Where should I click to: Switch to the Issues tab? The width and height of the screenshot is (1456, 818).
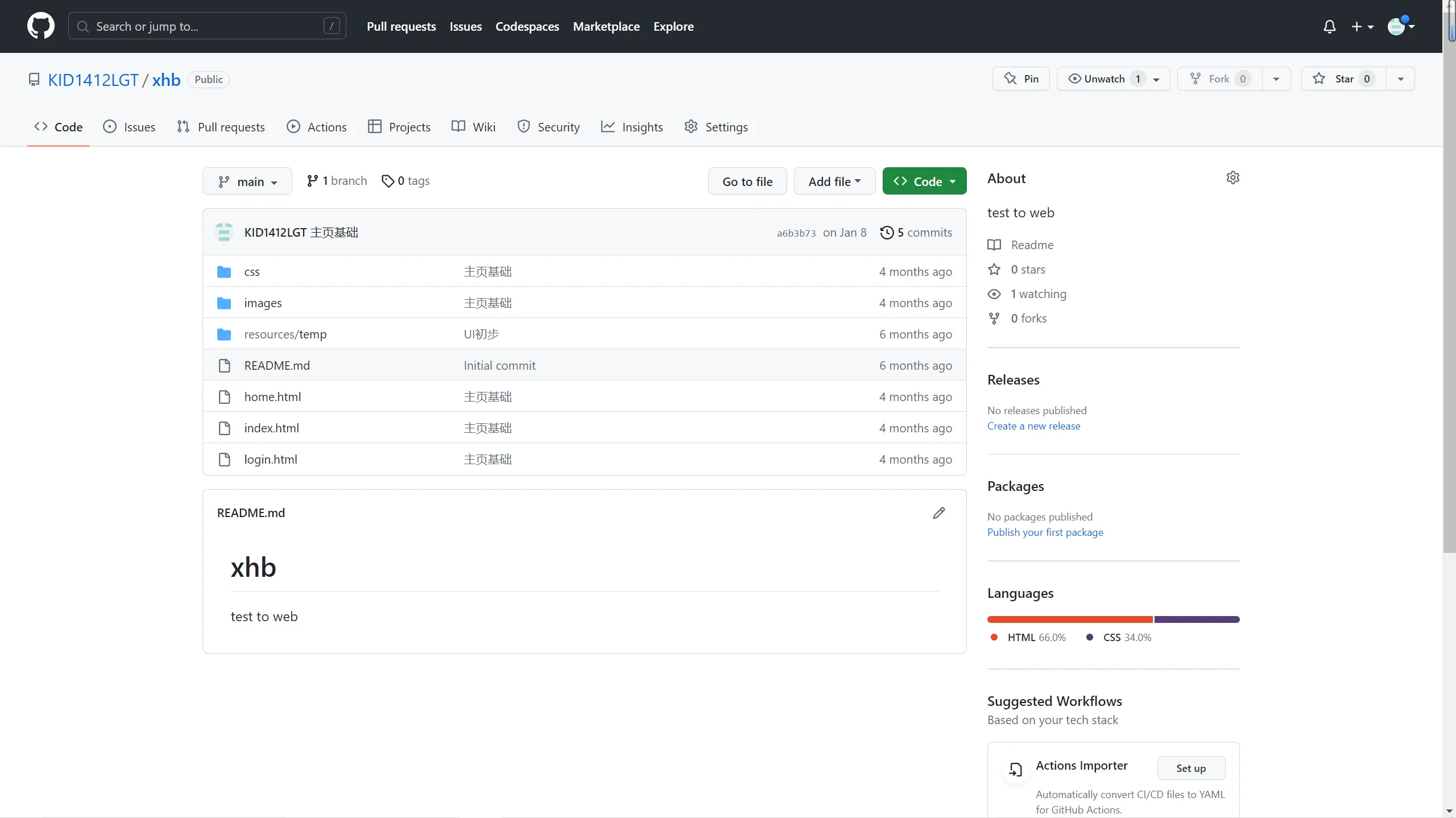pyautogui.click(x=129, y=127)
